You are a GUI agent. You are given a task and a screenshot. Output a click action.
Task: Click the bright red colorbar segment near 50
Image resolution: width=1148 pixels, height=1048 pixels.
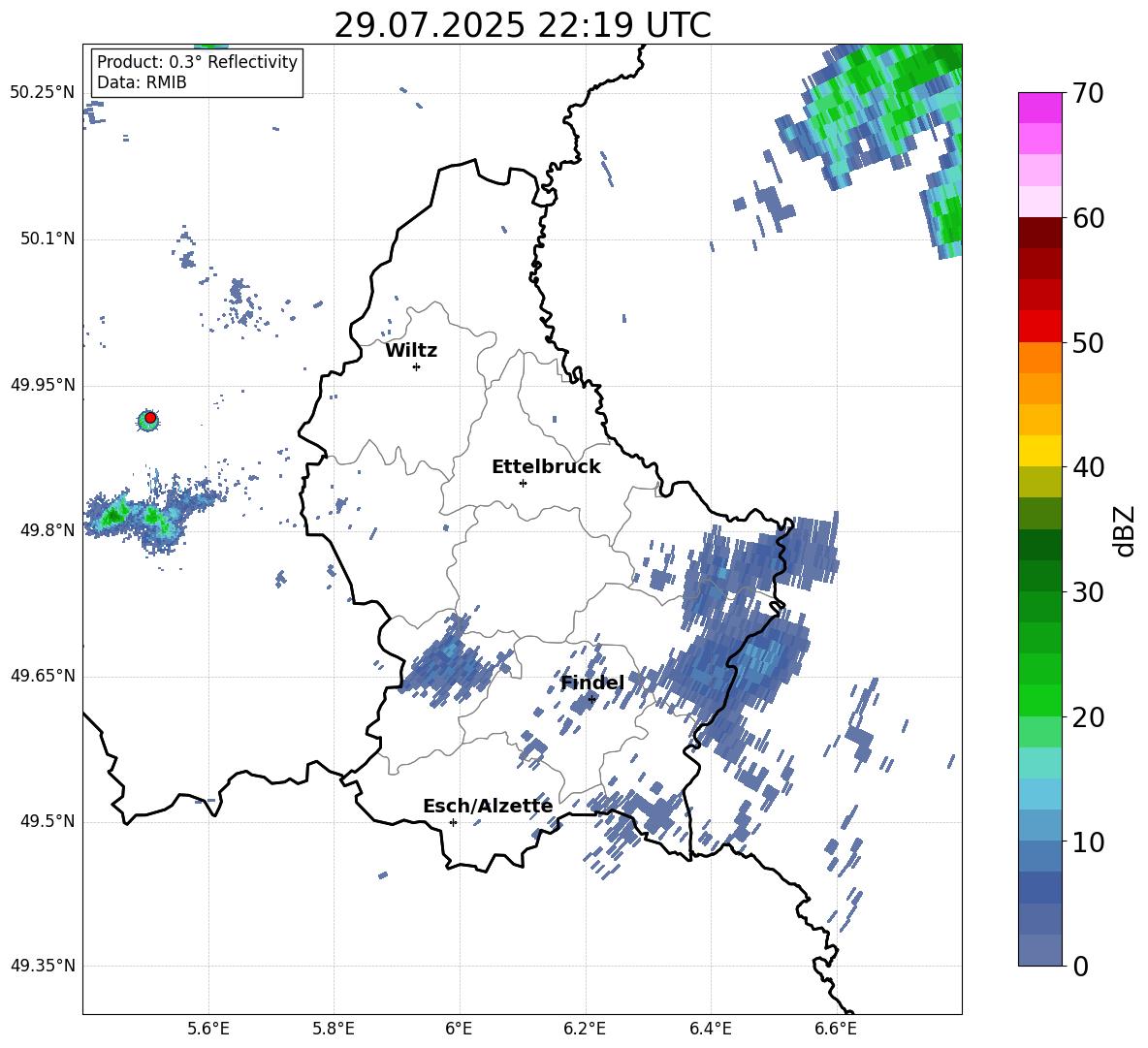point(1039,327)
